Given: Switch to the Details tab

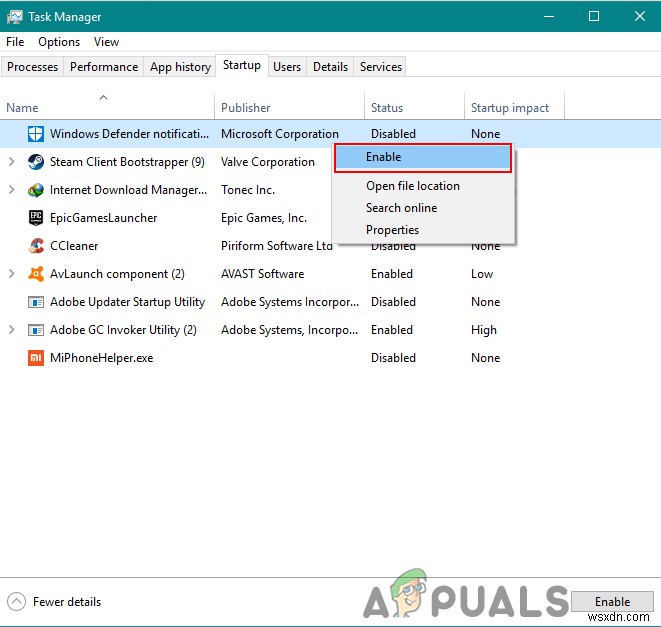Looking at the screenshot, I should coord(330,67).
